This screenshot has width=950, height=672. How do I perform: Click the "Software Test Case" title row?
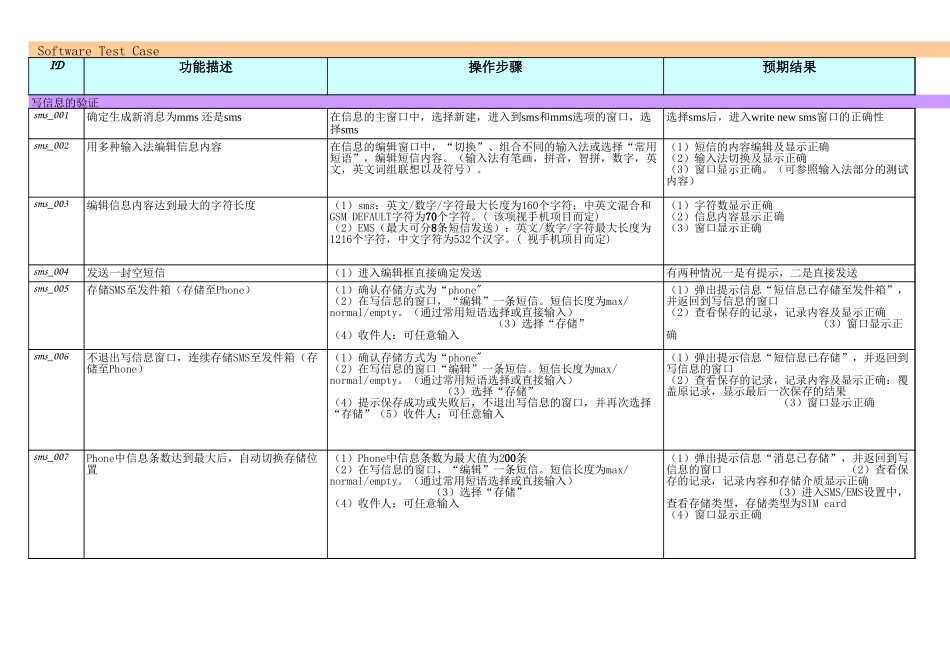click(98, 50)
